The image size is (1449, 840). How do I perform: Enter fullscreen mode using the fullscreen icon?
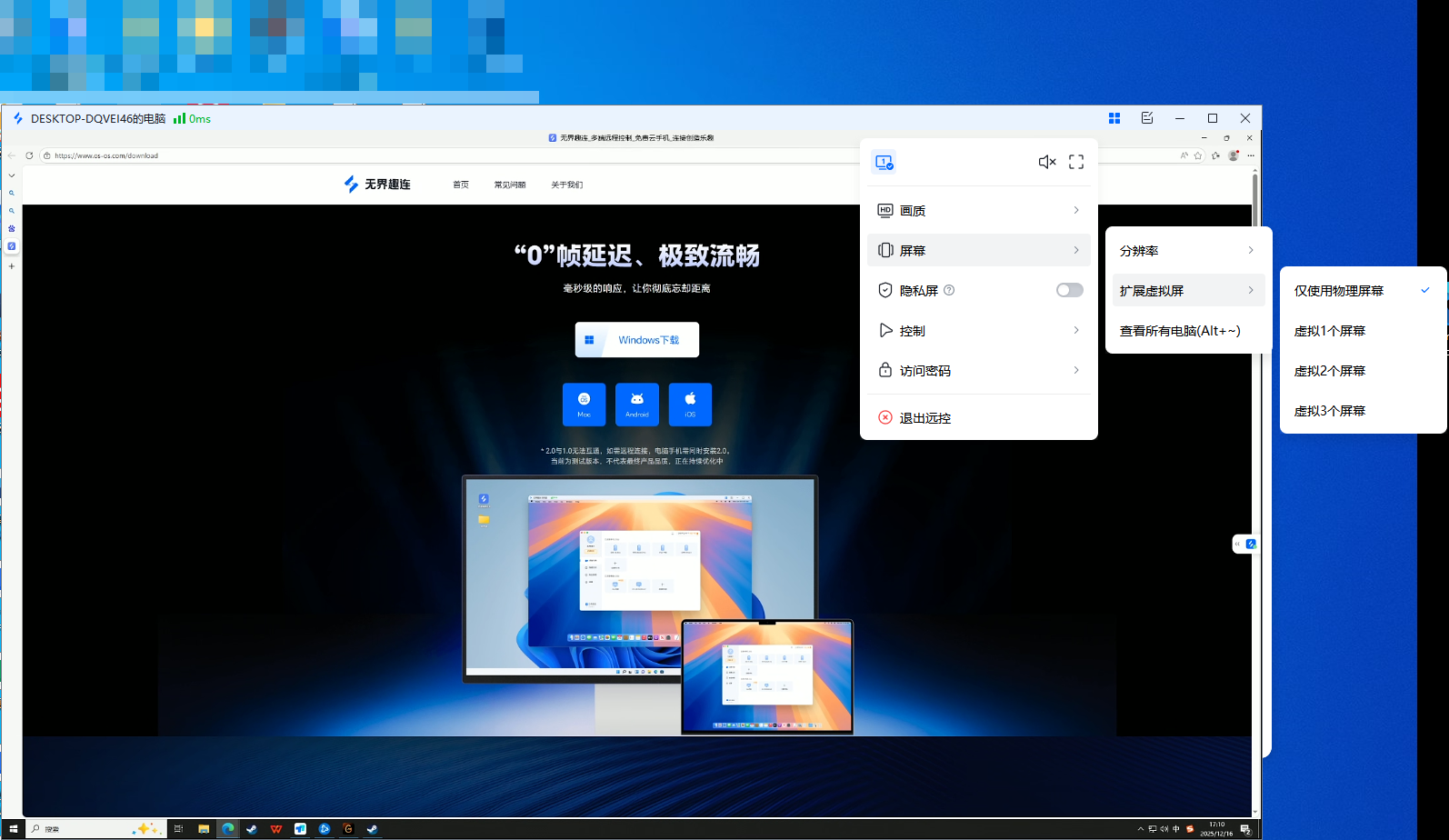[x=1076, y=162]
